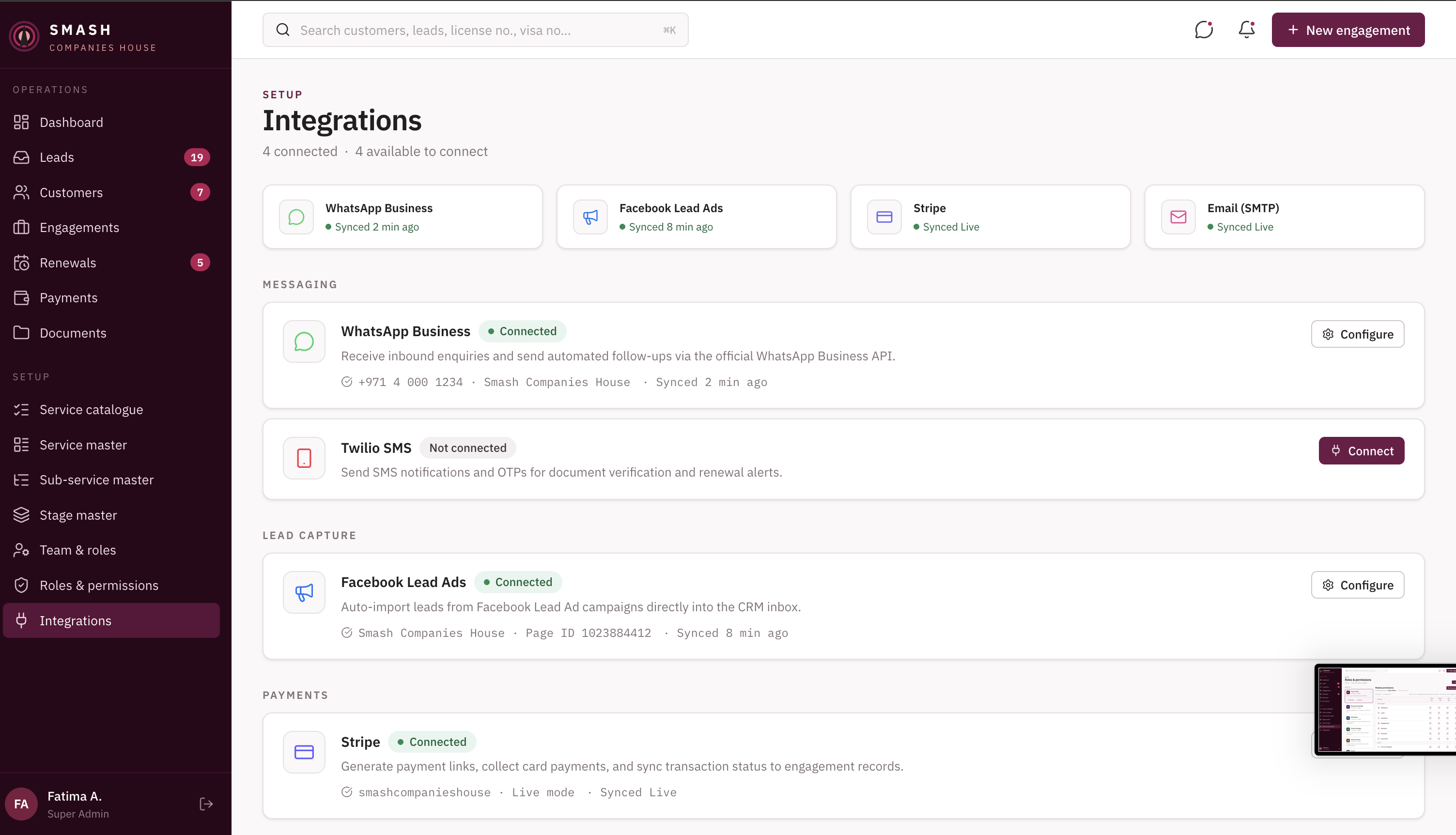
Task: Click the '+971 4 000 1234' phone number text
Action: click(x=410, y=382)
